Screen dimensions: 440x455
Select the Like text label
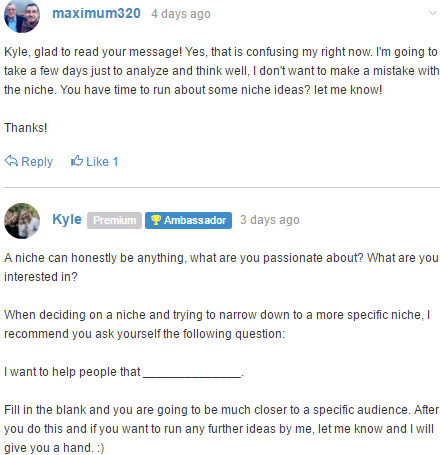click(x=97, y=162)
